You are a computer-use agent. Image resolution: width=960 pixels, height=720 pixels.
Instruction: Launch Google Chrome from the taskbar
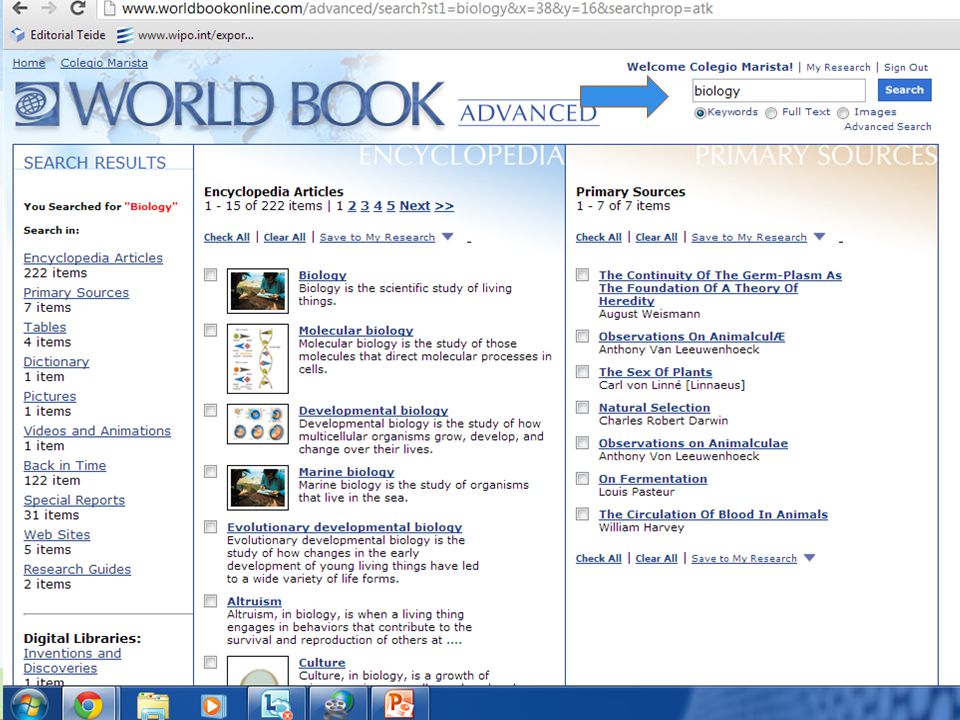tap(89, 705)
